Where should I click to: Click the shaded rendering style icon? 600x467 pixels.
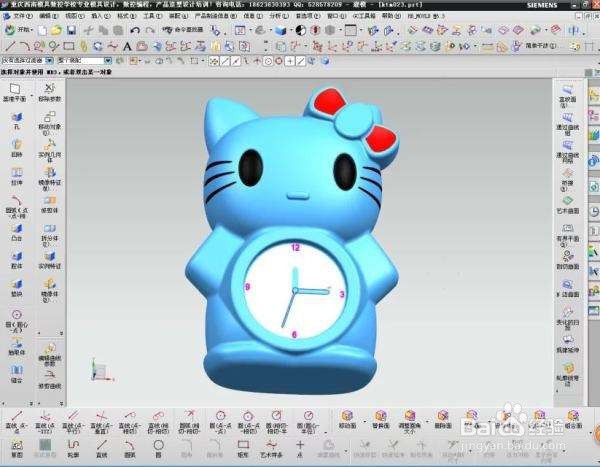point(280,30)
